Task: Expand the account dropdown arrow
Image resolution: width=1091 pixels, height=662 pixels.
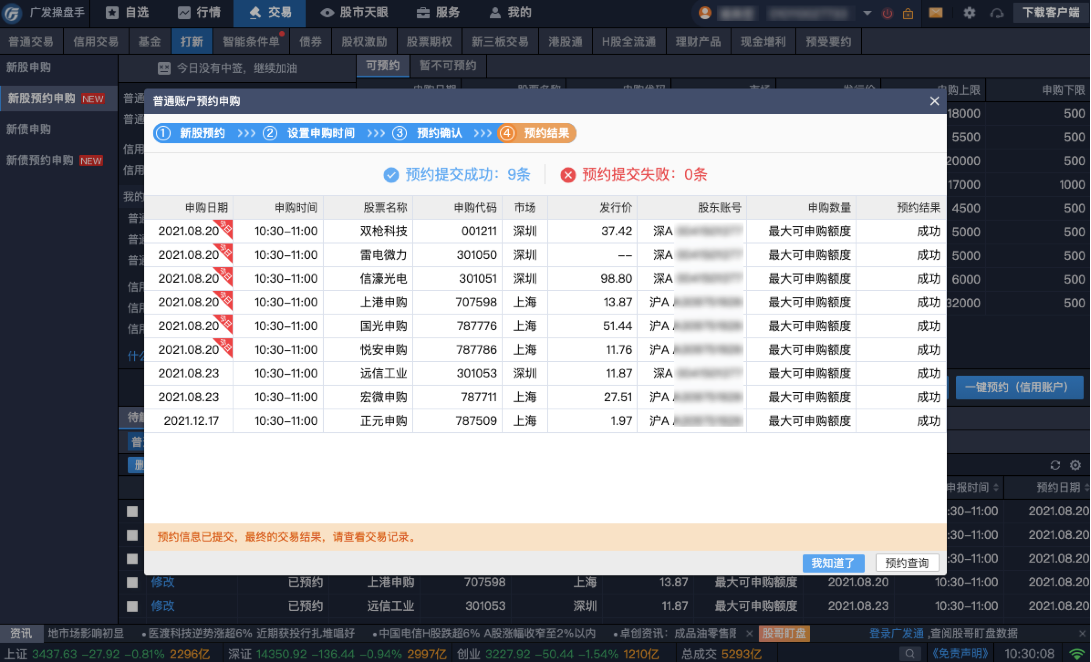Action: coord(867,13)
